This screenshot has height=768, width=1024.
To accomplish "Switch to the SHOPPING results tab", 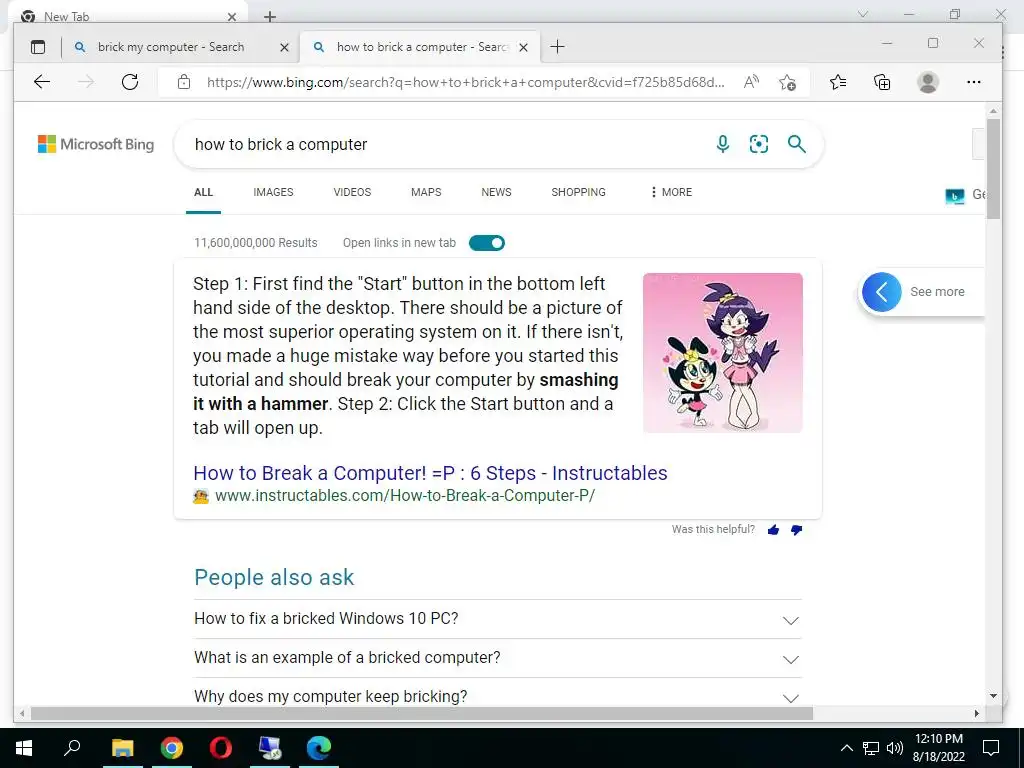I will tap(578, 192).
